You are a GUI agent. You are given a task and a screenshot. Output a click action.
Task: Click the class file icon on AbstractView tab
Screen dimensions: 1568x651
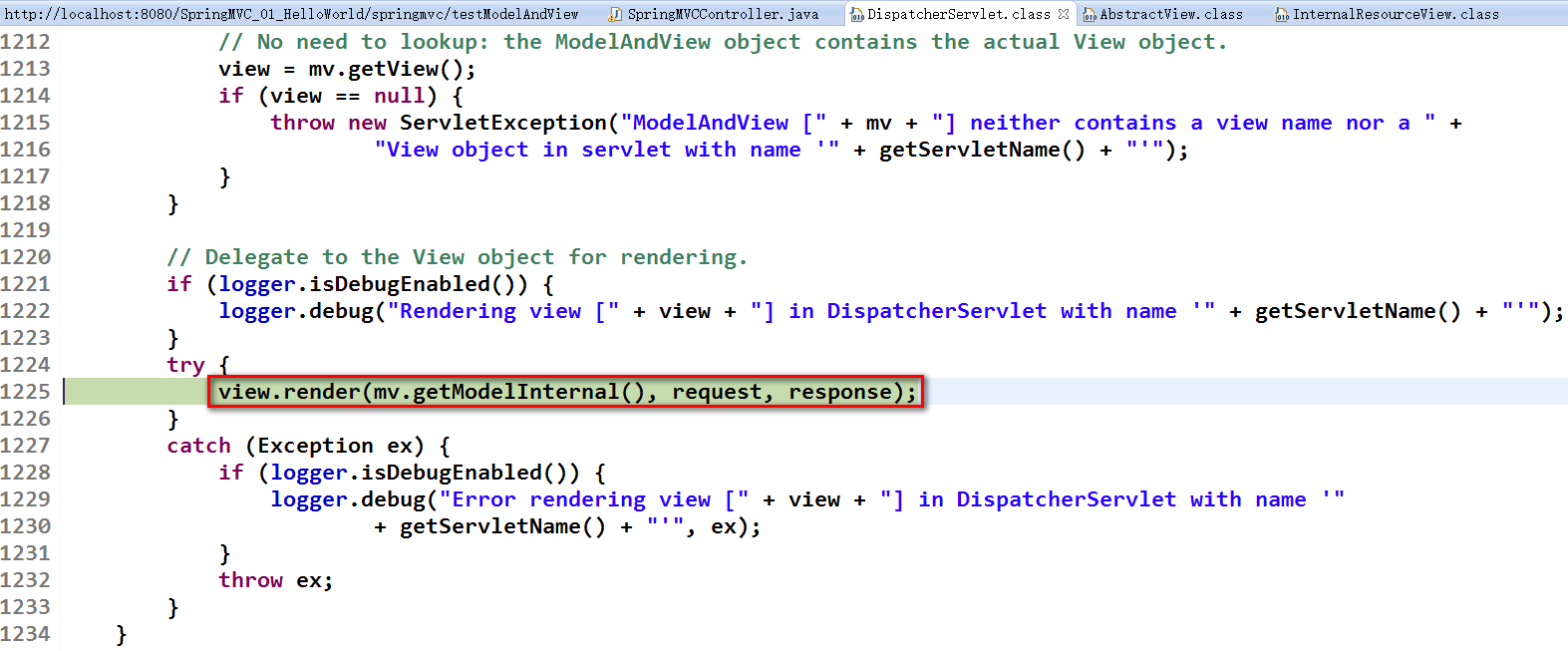tap(1090, 15)
